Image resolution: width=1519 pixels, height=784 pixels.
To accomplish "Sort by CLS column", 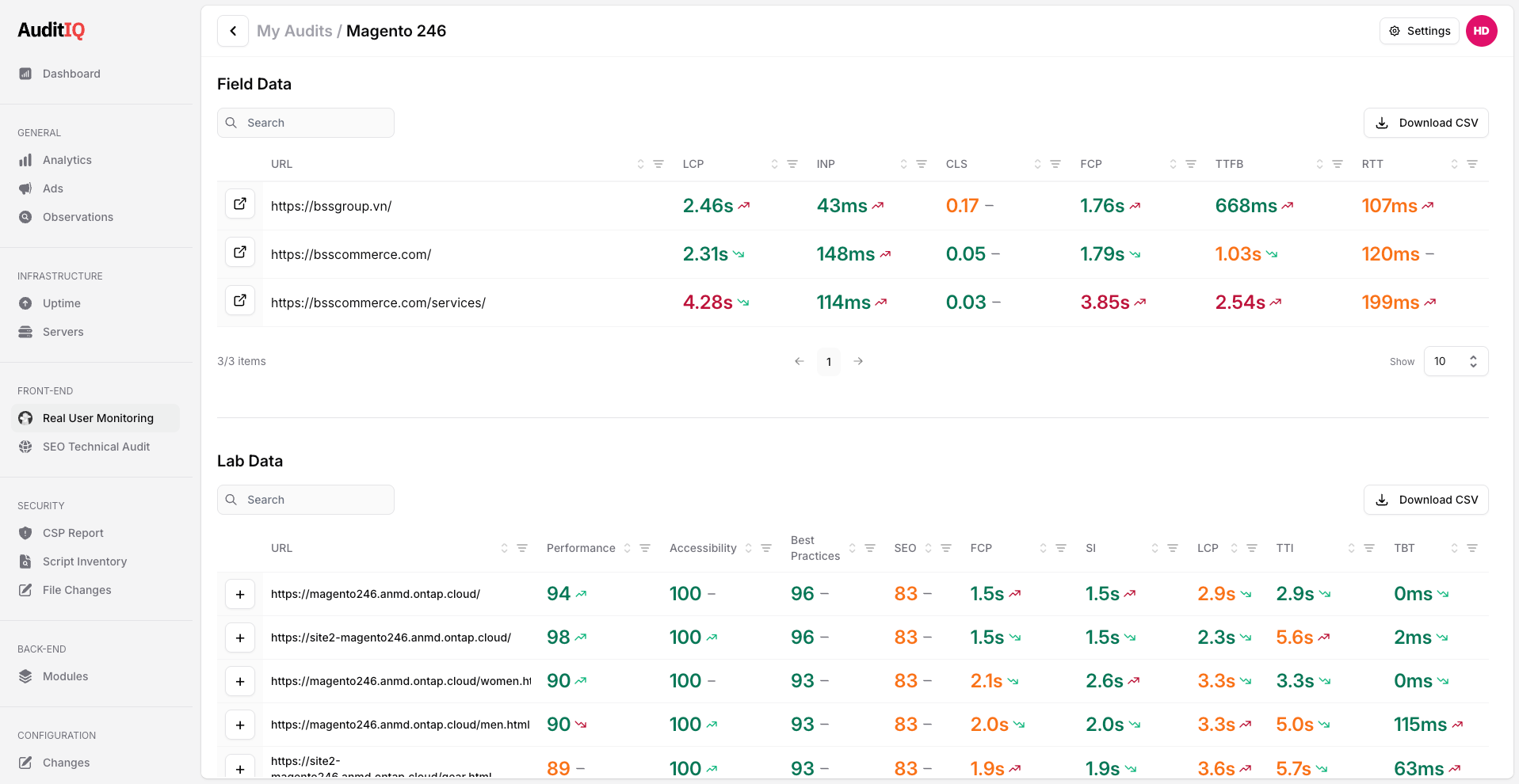I will pyautogui.click(x=1037, y=164).
